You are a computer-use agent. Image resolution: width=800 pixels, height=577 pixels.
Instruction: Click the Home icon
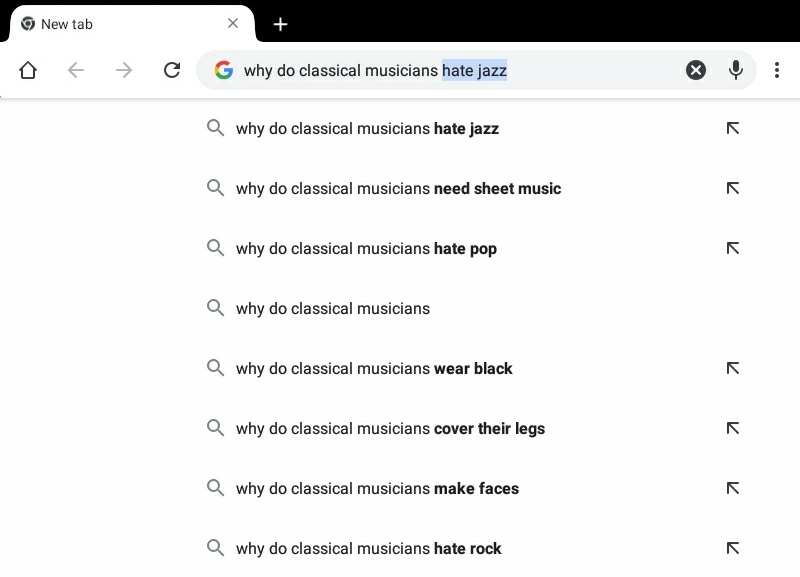pyautogui.click(x=28, y=70)
